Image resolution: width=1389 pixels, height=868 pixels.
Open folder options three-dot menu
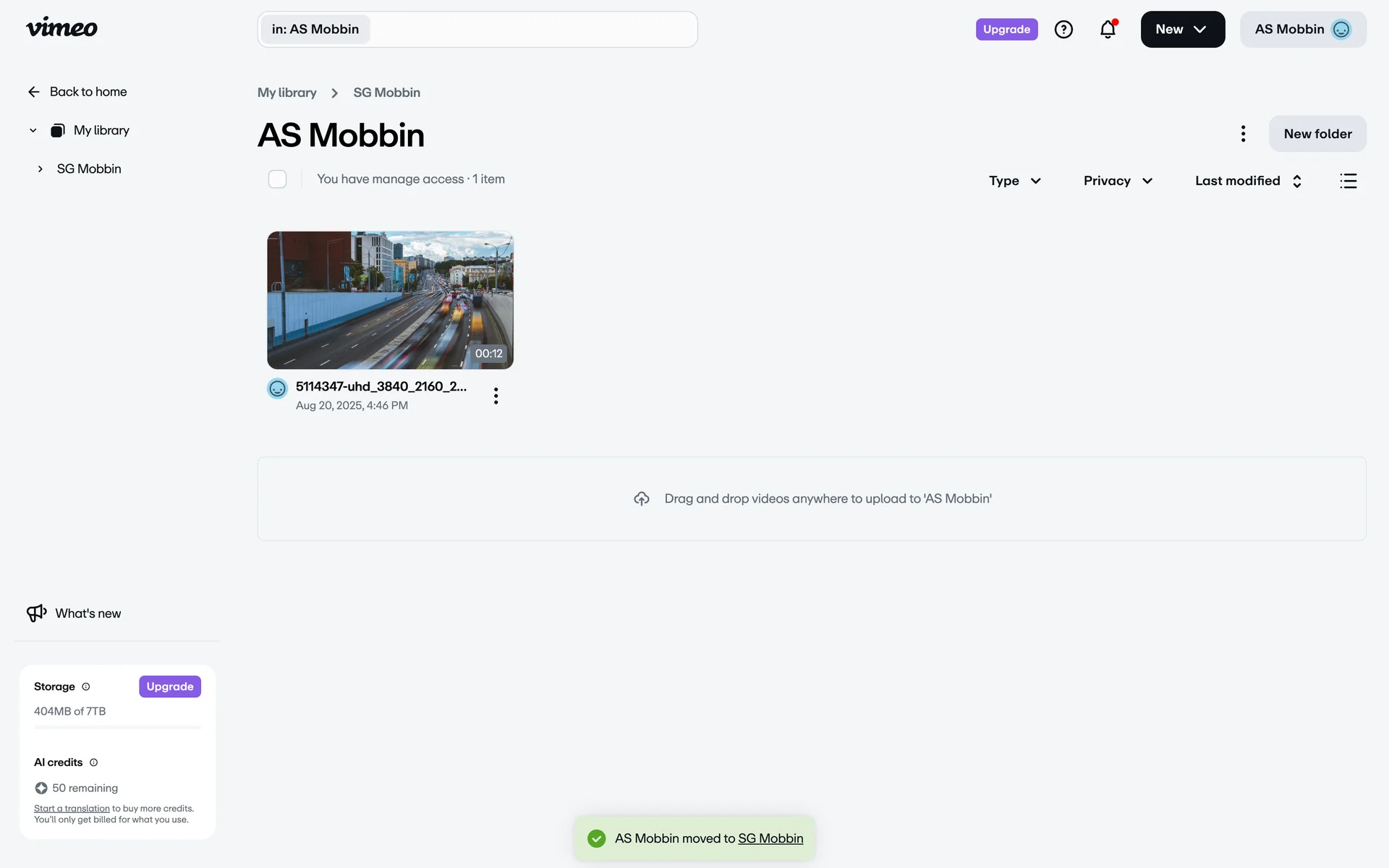coord(1243,134)
